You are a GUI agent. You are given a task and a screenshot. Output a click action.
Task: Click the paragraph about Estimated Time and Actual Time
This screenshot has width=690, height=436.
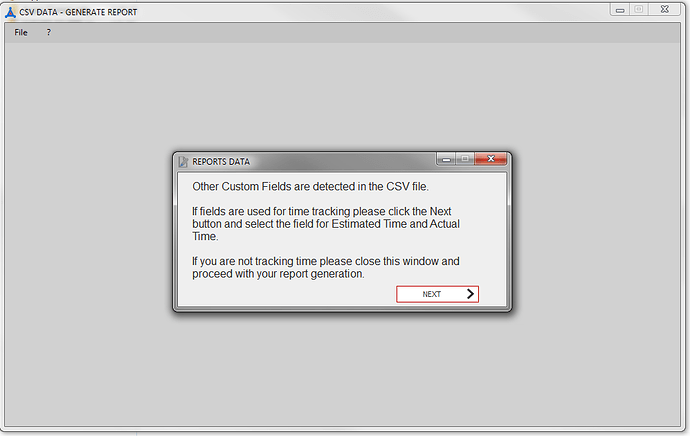click(326, 224)
